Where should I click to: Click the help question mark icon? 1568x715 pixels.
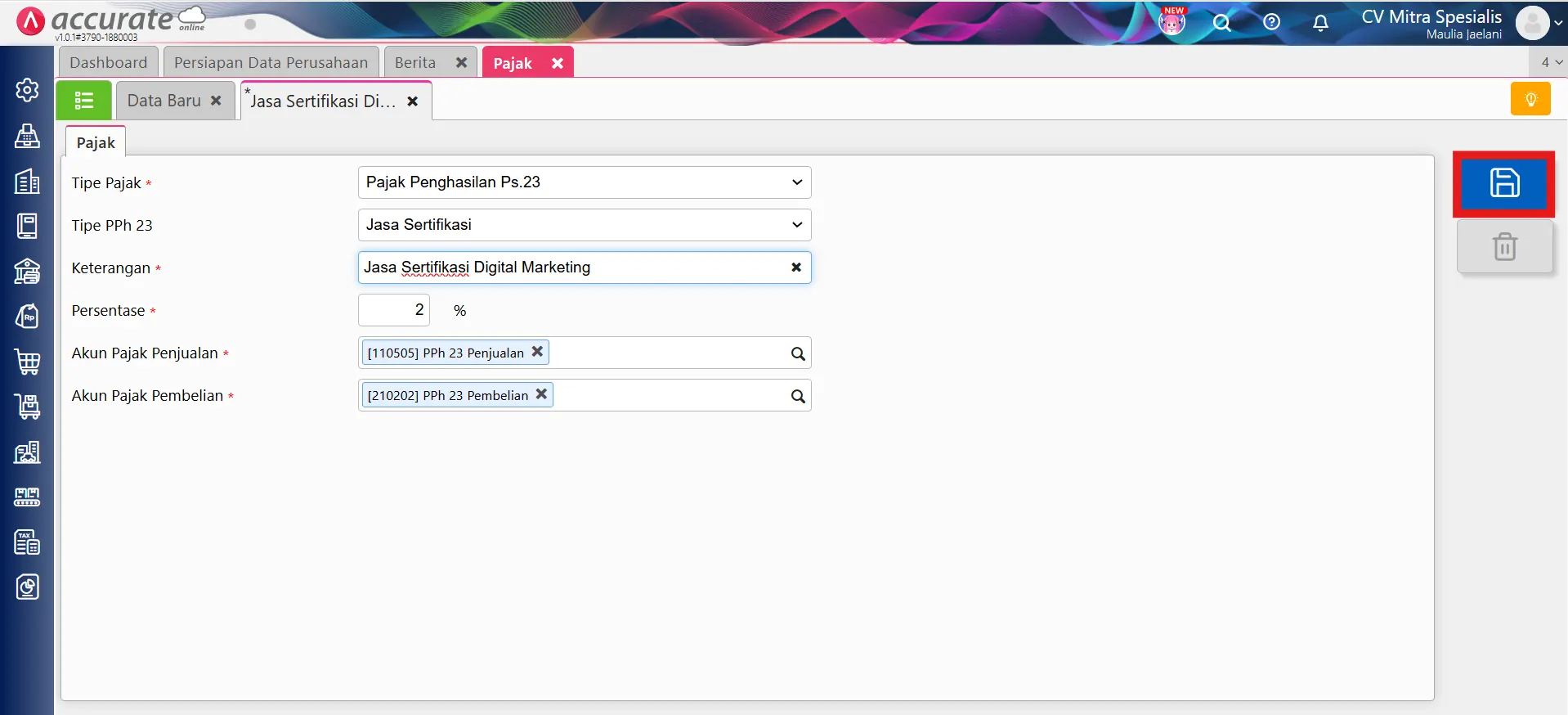pos(1271,22)
